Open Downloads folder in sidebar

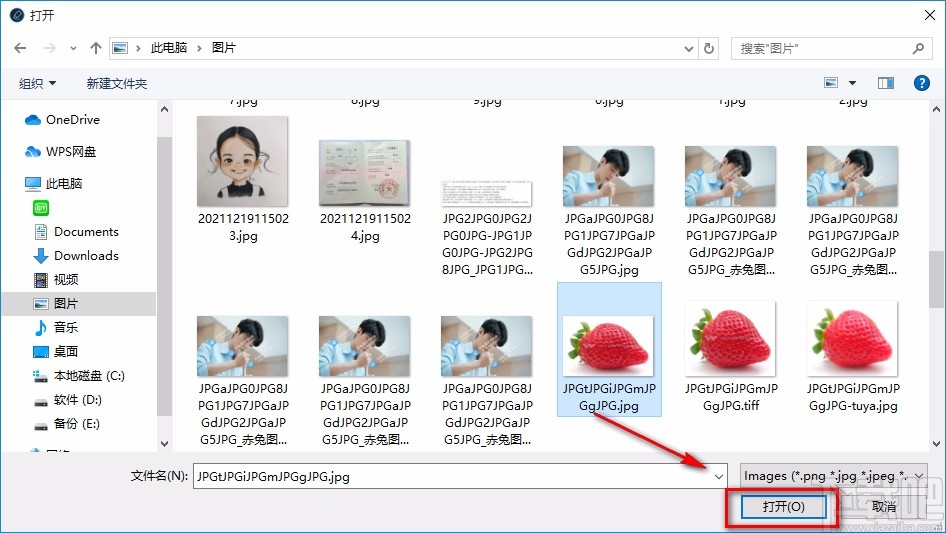(x=77, y=256)
